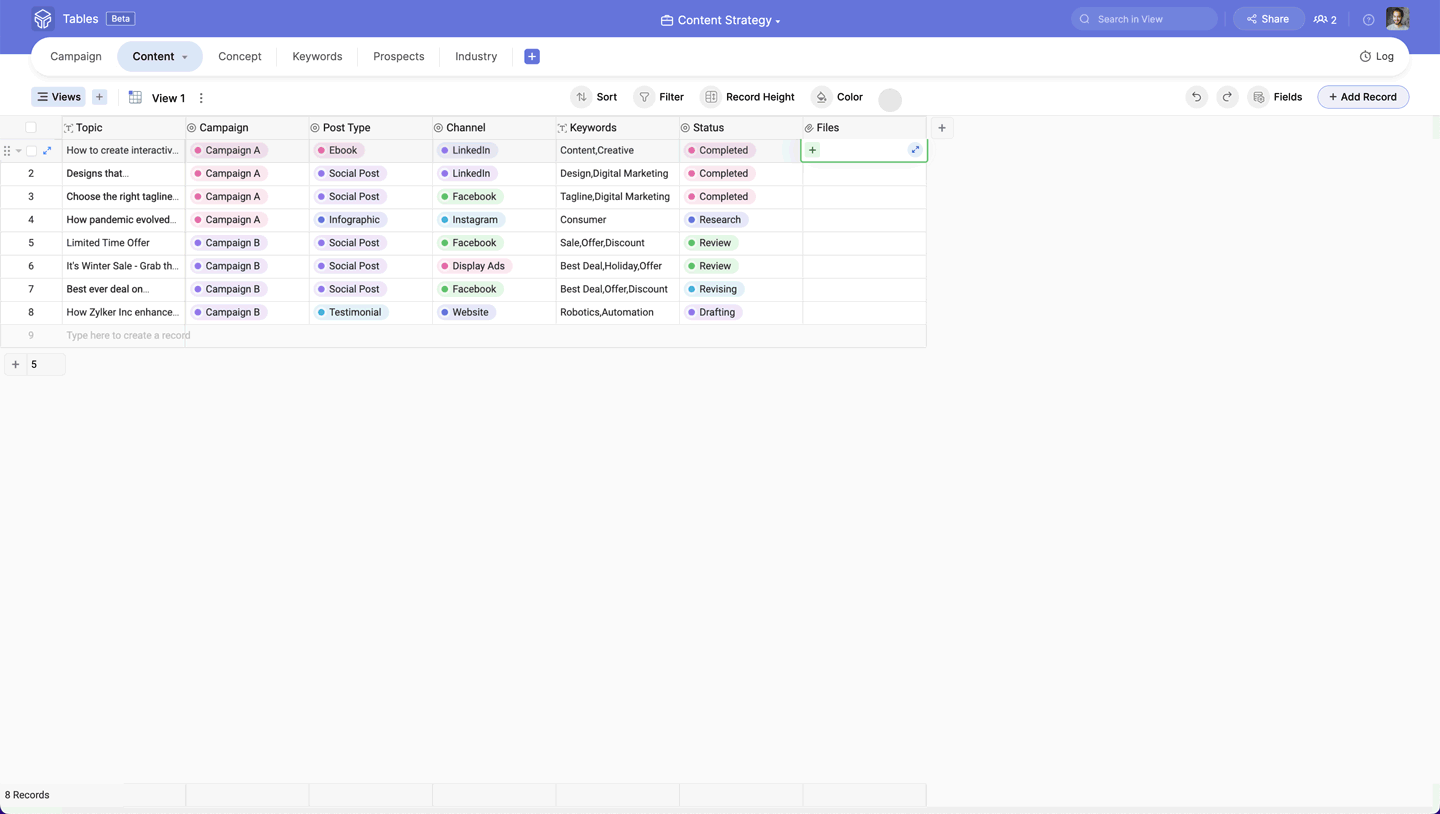The image size is (1440, 814).
Task: Open View 1 options kebab menu
Action: coord(201,98)
